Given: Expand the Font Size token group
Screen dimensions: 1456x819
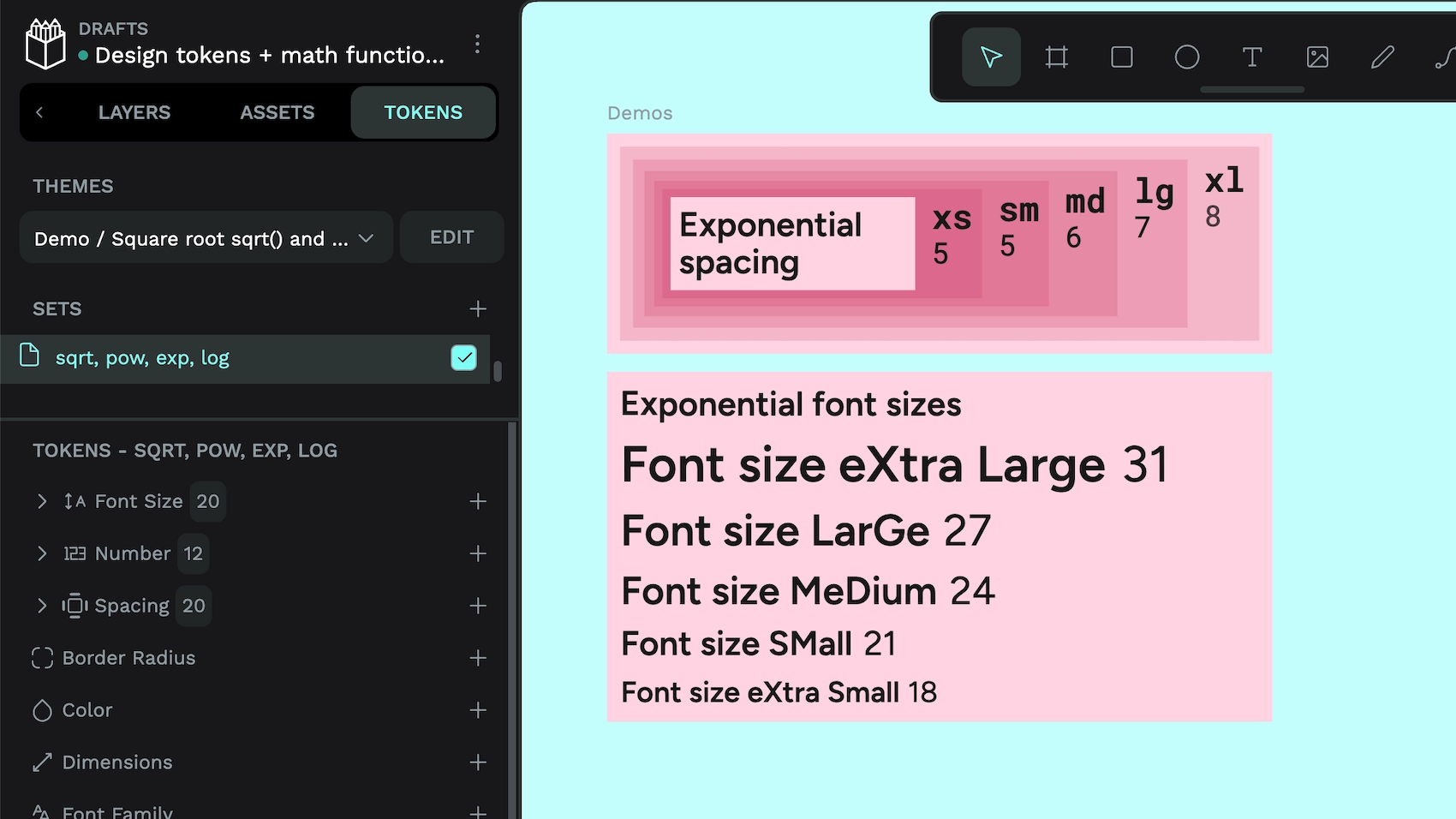Looking at the screenshot, I should click(42, 501).
